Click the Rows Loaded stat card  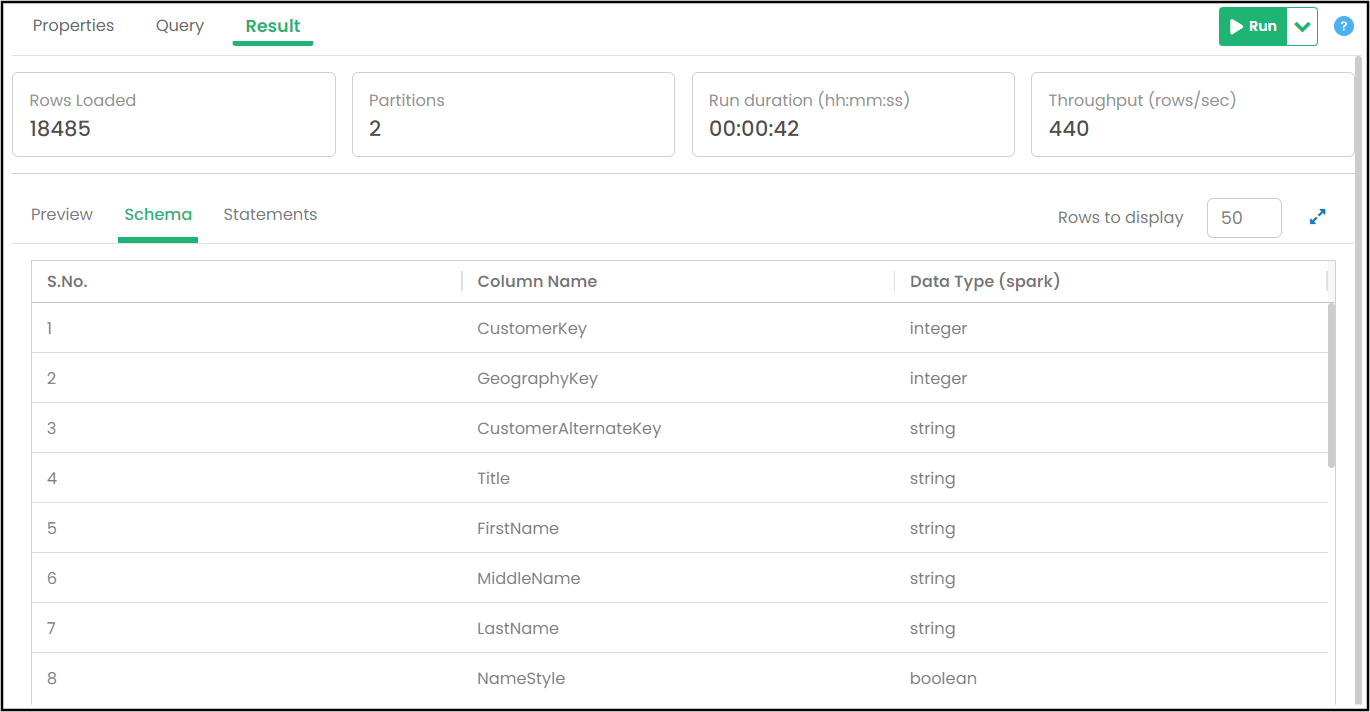click(173, 114)
